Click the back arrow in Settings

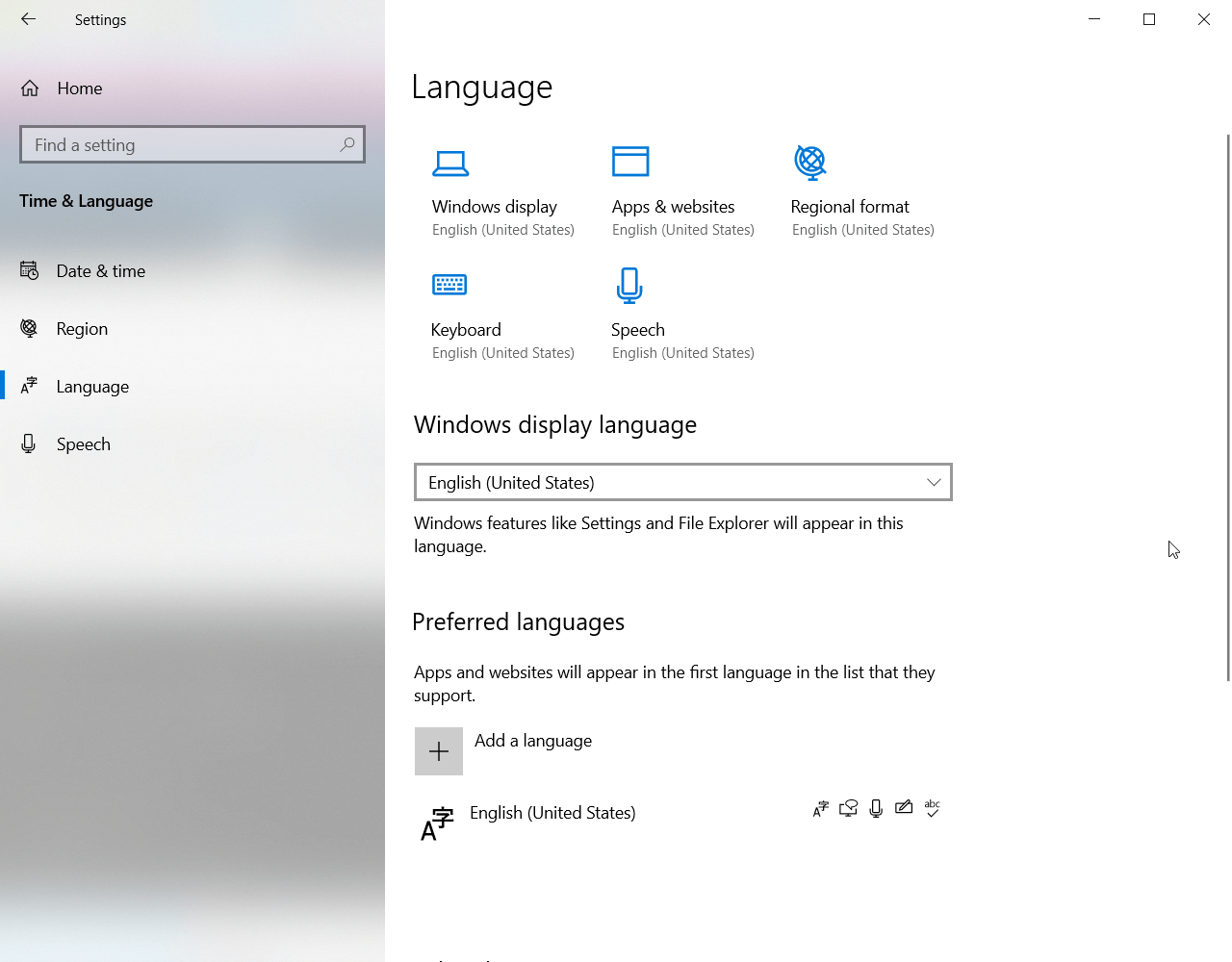[28, 19]
